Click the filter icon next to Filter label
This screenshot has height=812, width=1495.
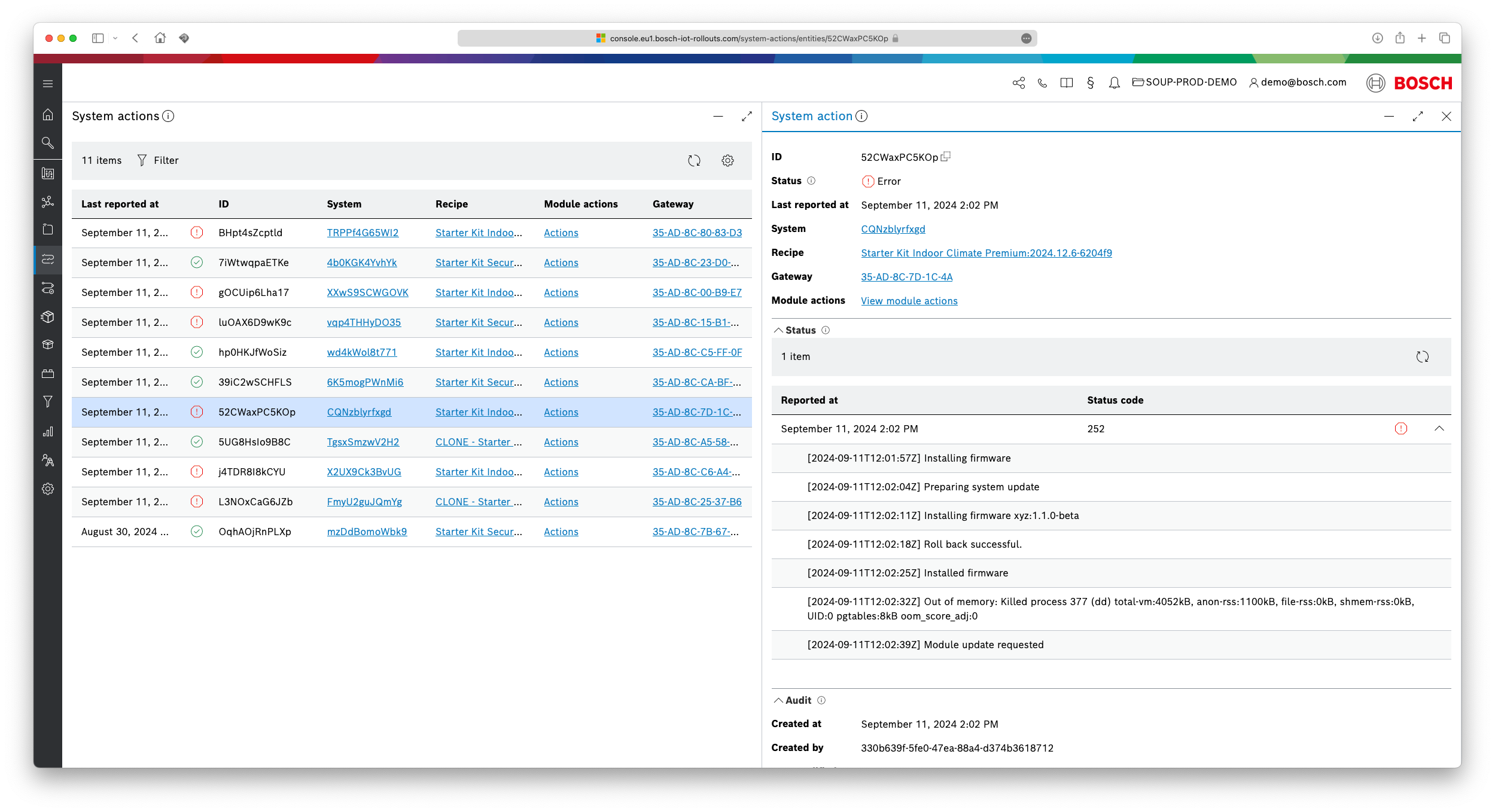tap(142, 160)
